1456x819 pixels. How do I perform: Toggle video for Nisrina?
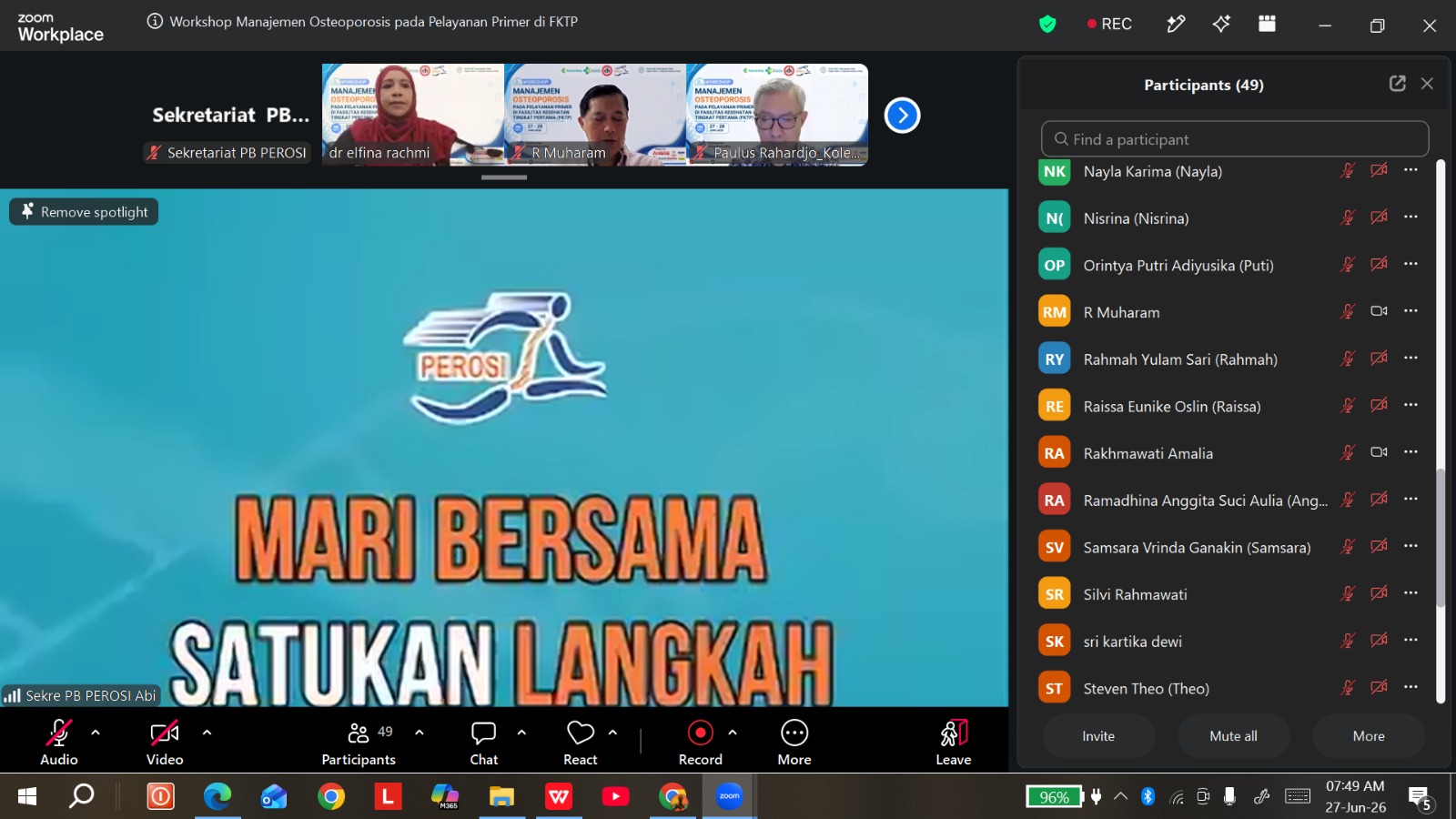[1380, 217]
